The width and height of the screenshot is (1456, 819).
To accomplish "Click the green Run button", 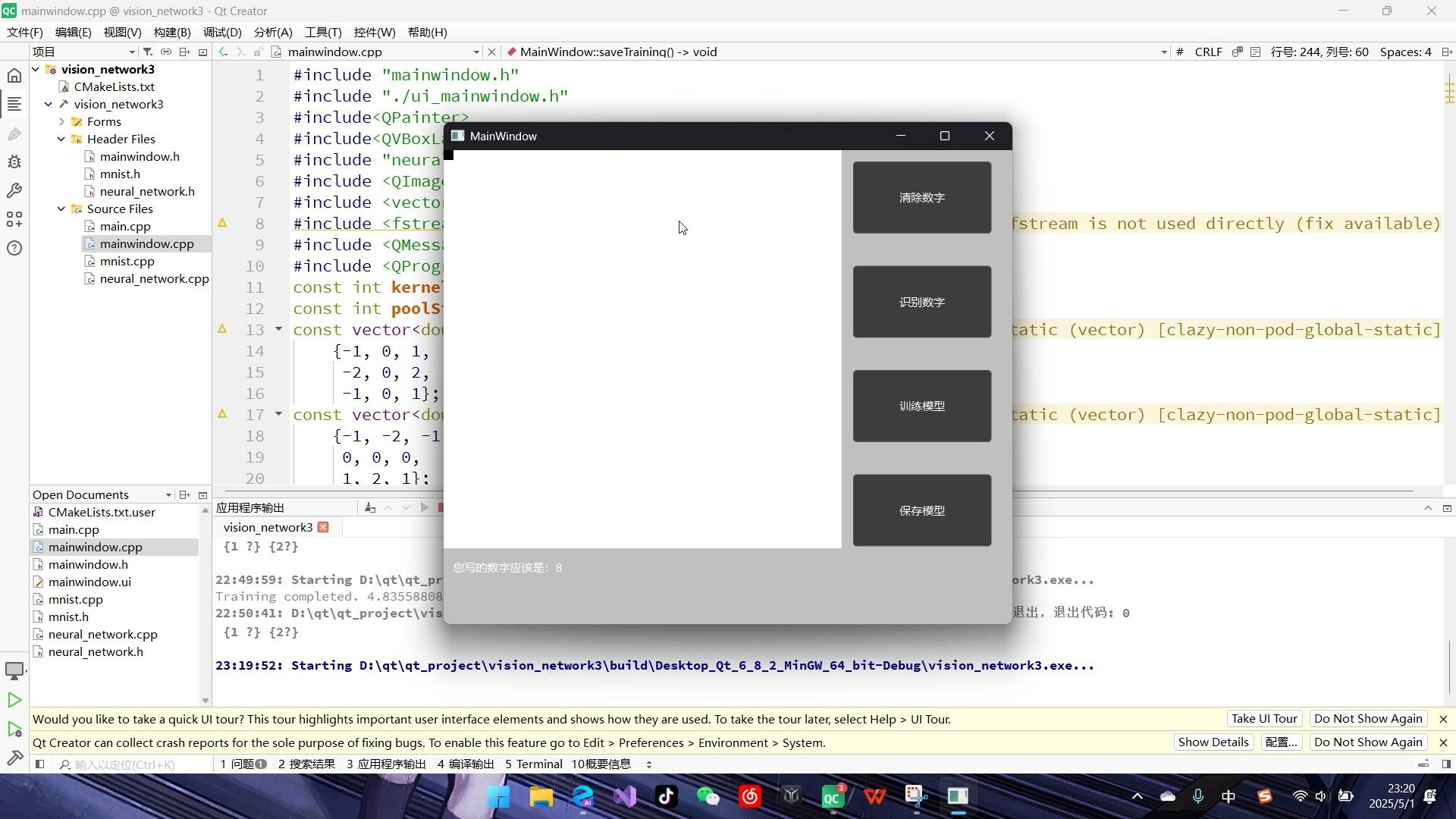I will point(14,700).
